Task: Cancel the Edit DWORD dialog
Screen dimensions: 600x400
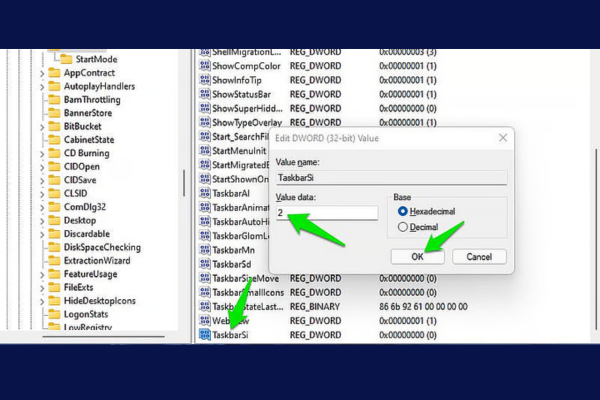Action: point(479,256)
